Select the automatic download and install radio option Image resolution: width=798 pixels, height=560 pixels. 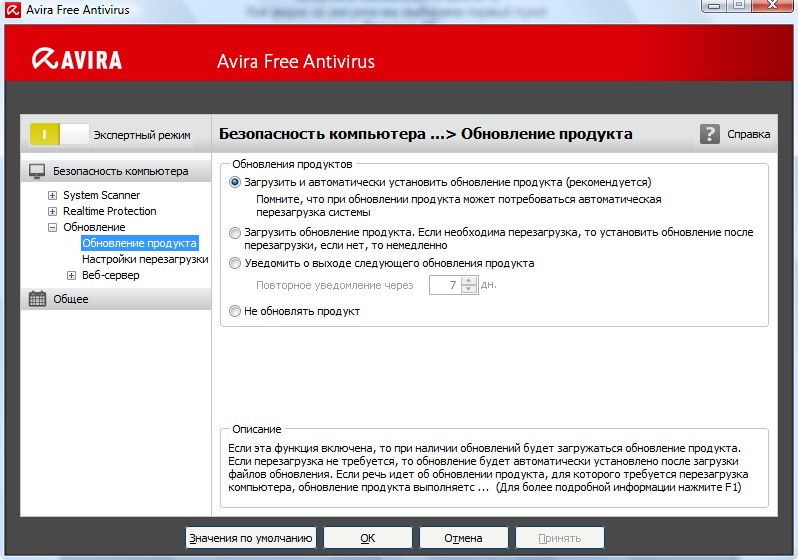tap(235, 182)
